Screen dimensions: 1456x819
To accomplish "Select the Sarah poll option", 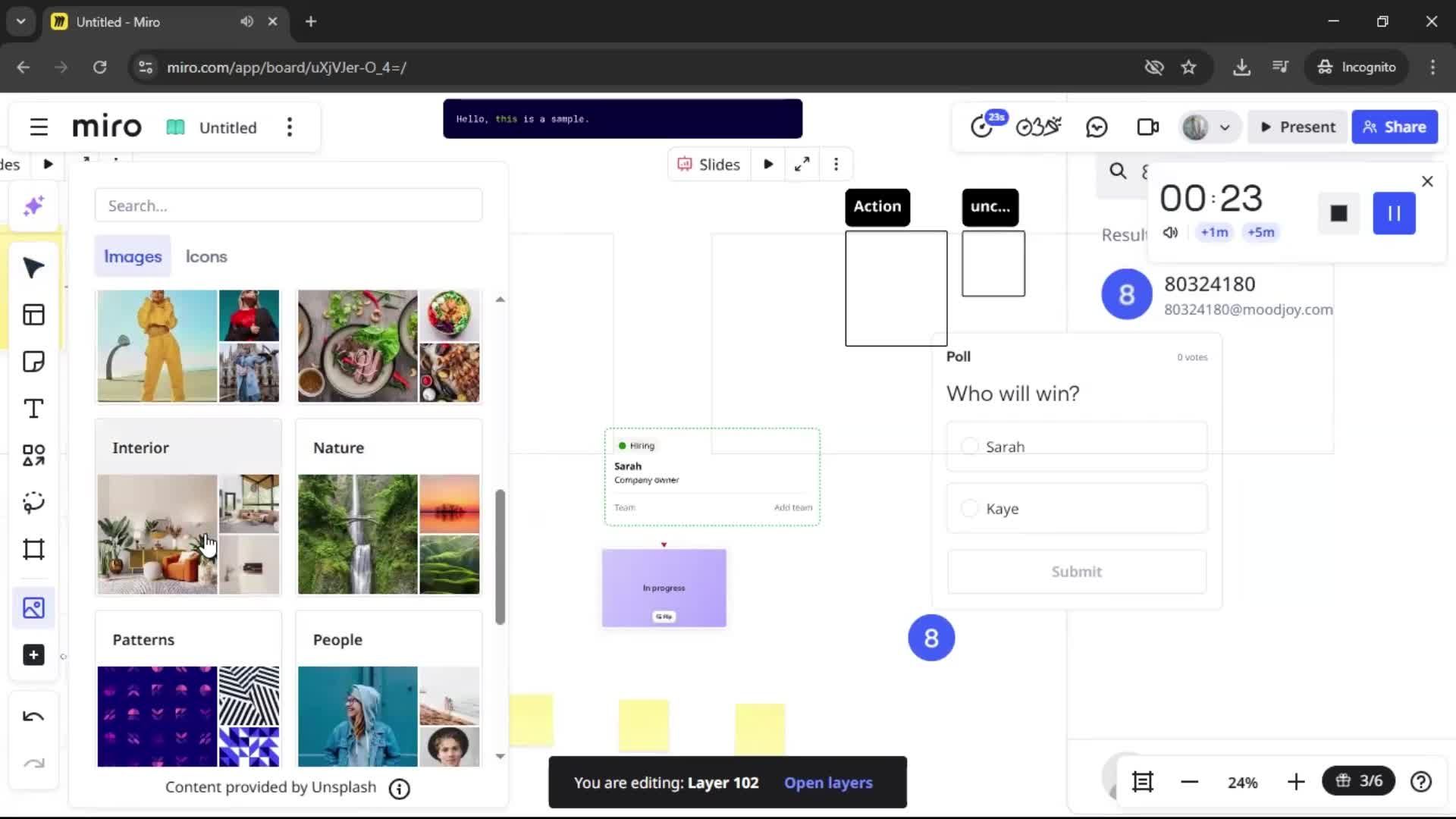I will 1077,447.
